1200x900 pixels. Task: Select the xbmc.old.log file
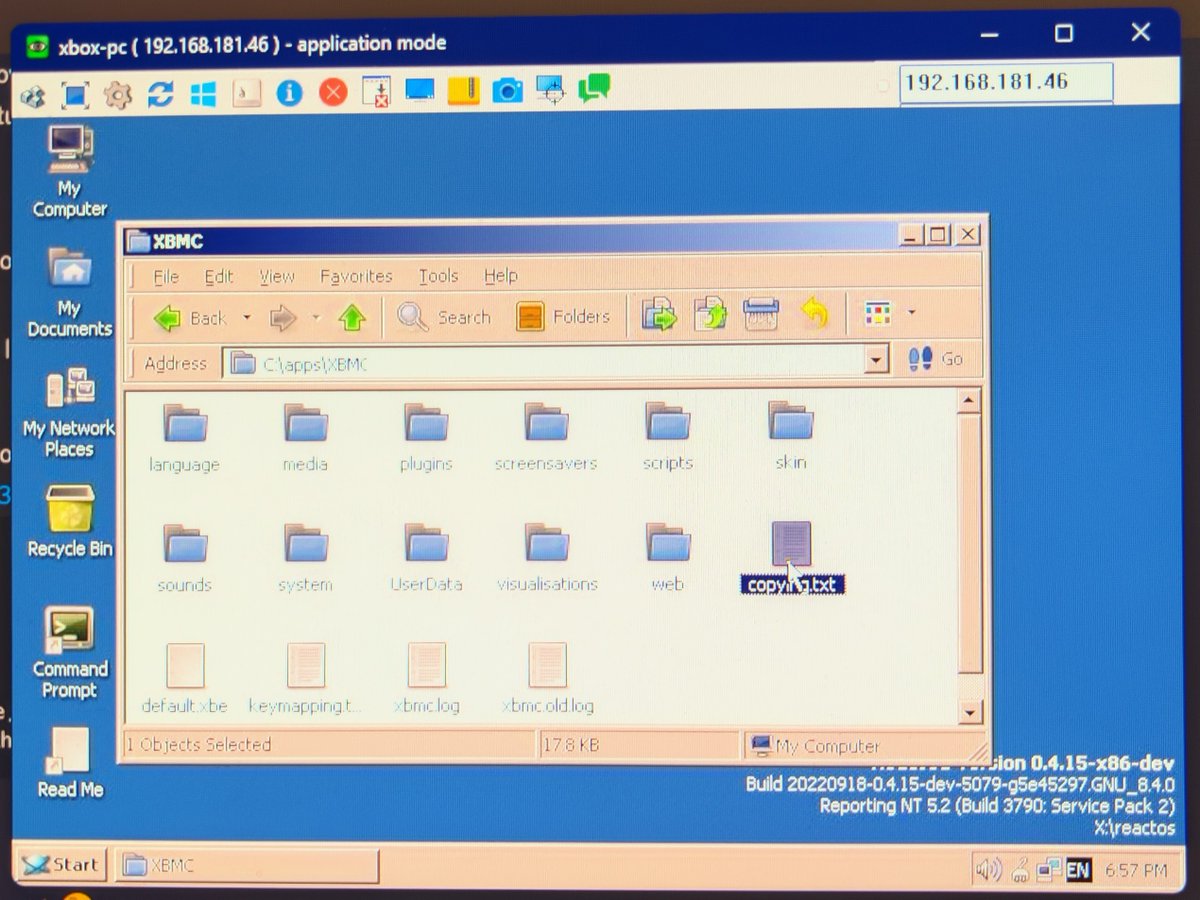click(547, 679)
